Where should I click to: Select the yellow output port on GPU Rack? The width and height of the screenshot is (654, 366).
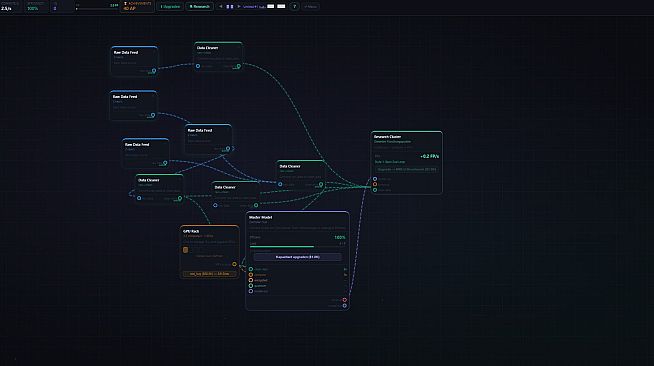point(234,264)
